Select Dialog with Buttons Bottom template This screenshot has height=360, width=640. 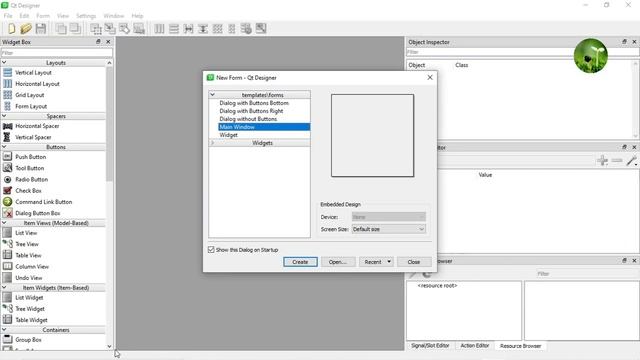(x=254, y=103)
